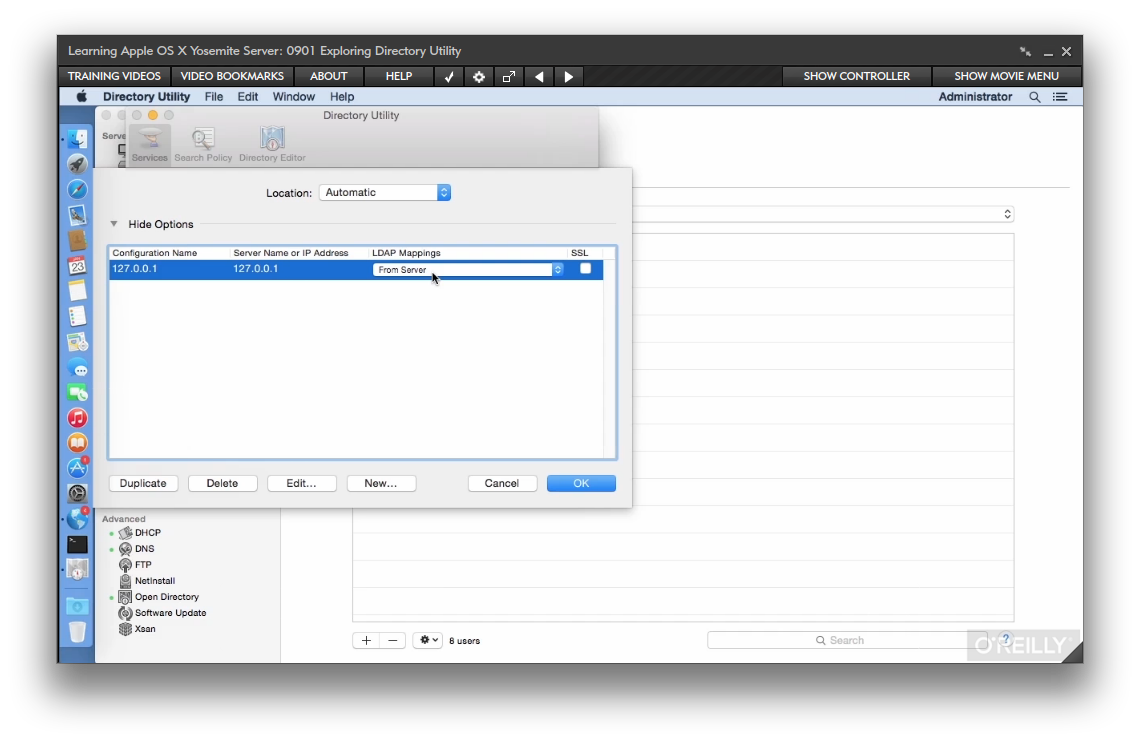Open Mail stamp icon in Dock

pos(77,214)
